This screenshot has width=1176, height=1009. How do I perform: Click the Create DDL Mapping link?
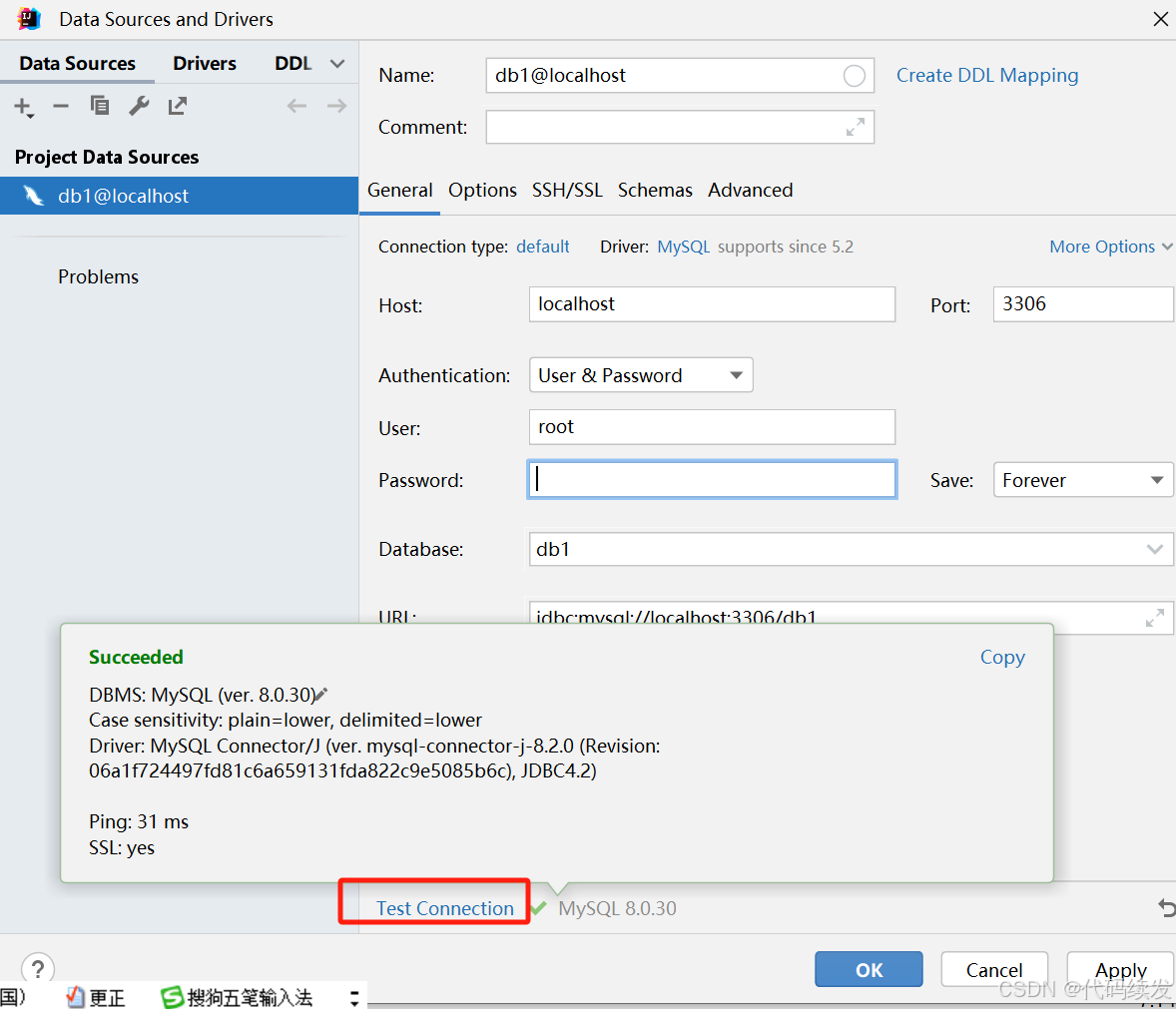pos(987,76)
